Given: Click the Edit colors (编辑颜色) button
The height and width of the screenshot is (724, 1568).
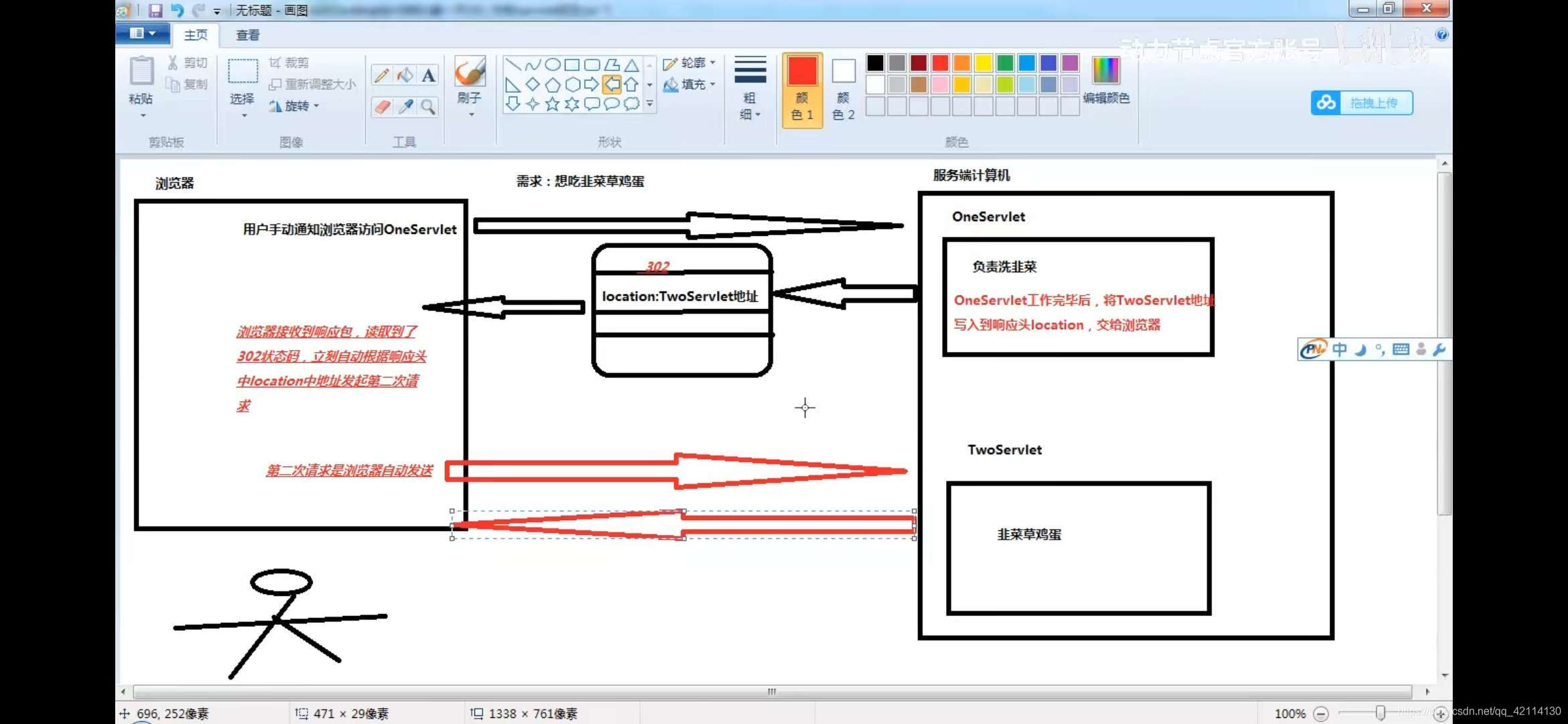Looking at the screenshot, I should click(x=1106, y=80).
